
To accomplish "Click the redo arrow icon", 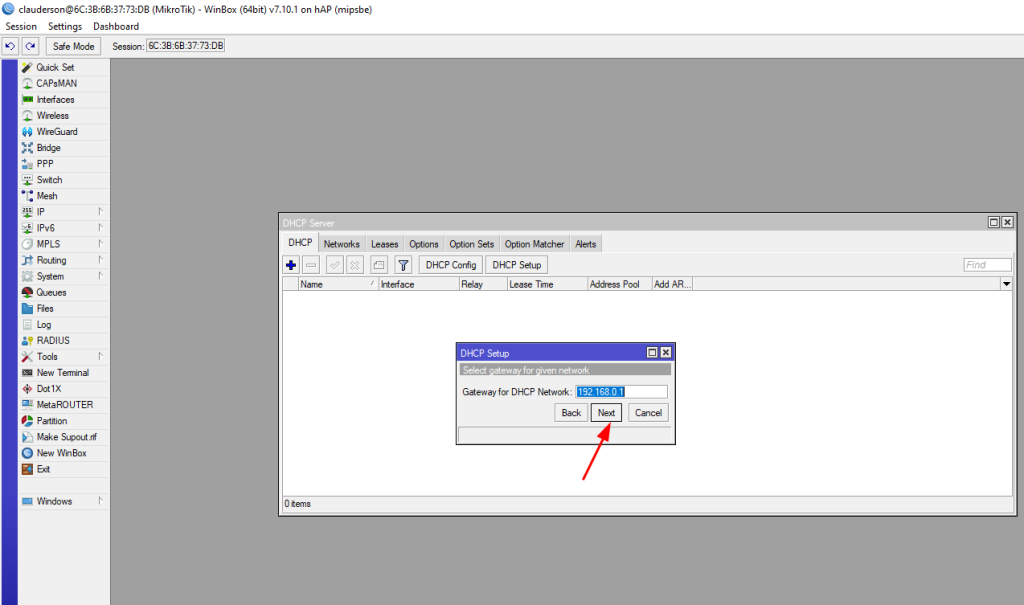I will click(x=30, y=46).
